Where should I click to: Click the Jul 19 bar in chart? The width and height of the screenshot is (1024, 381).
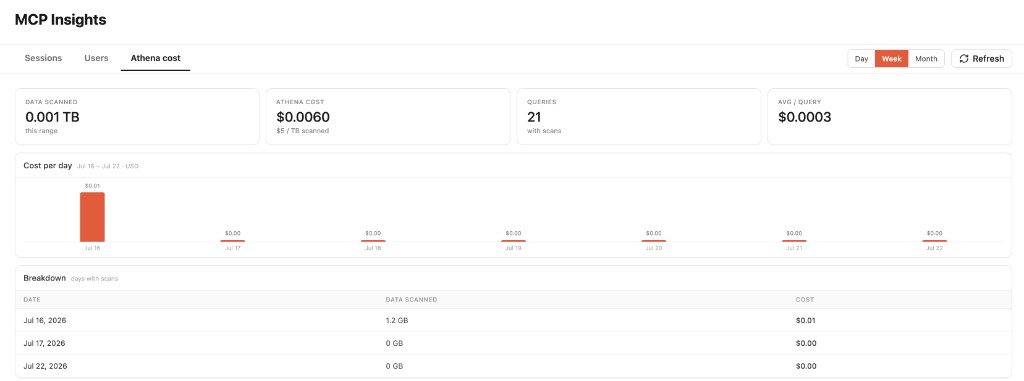click(x=513, y=241)
